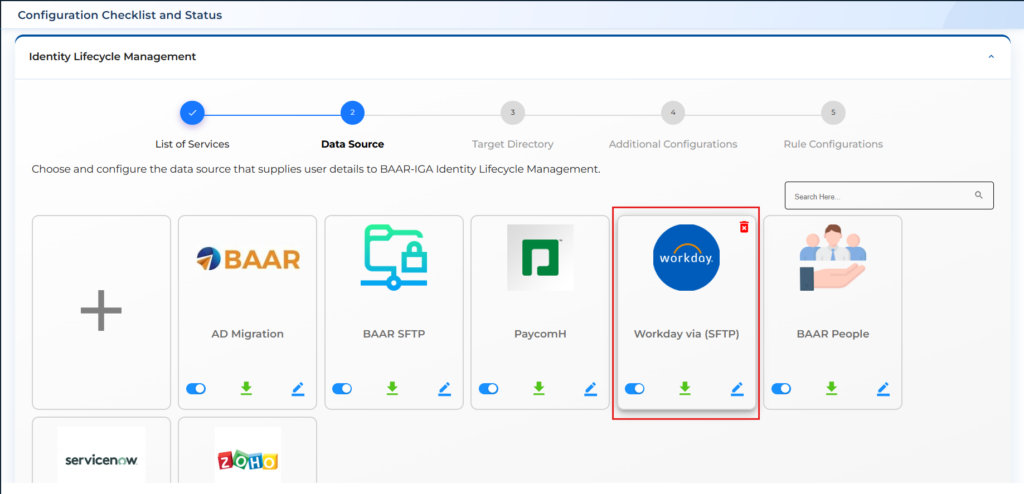Click the BAAR People label

[833, 334]
